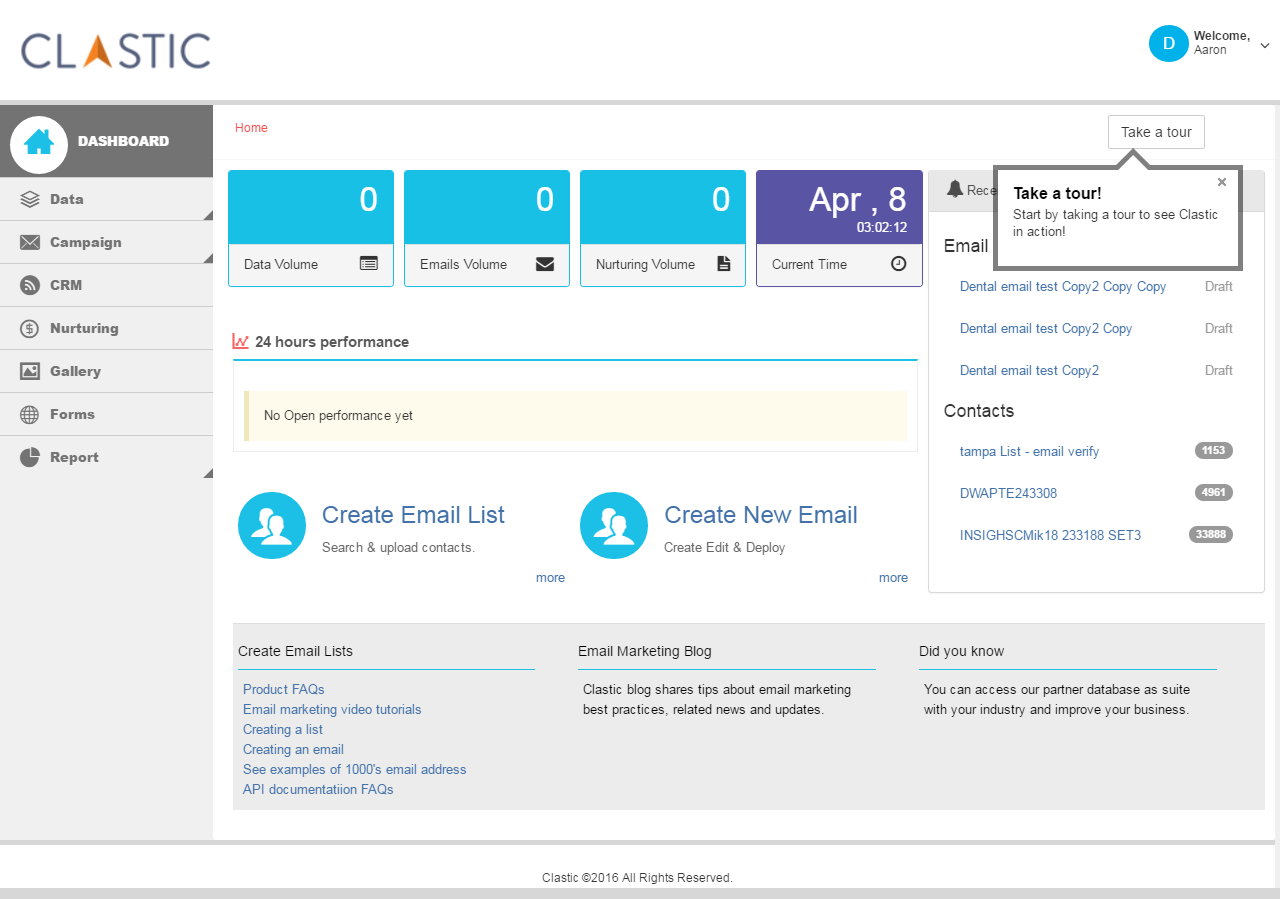Select Campaign in the sidebar
1280x899 pixels.
point(106,242)
